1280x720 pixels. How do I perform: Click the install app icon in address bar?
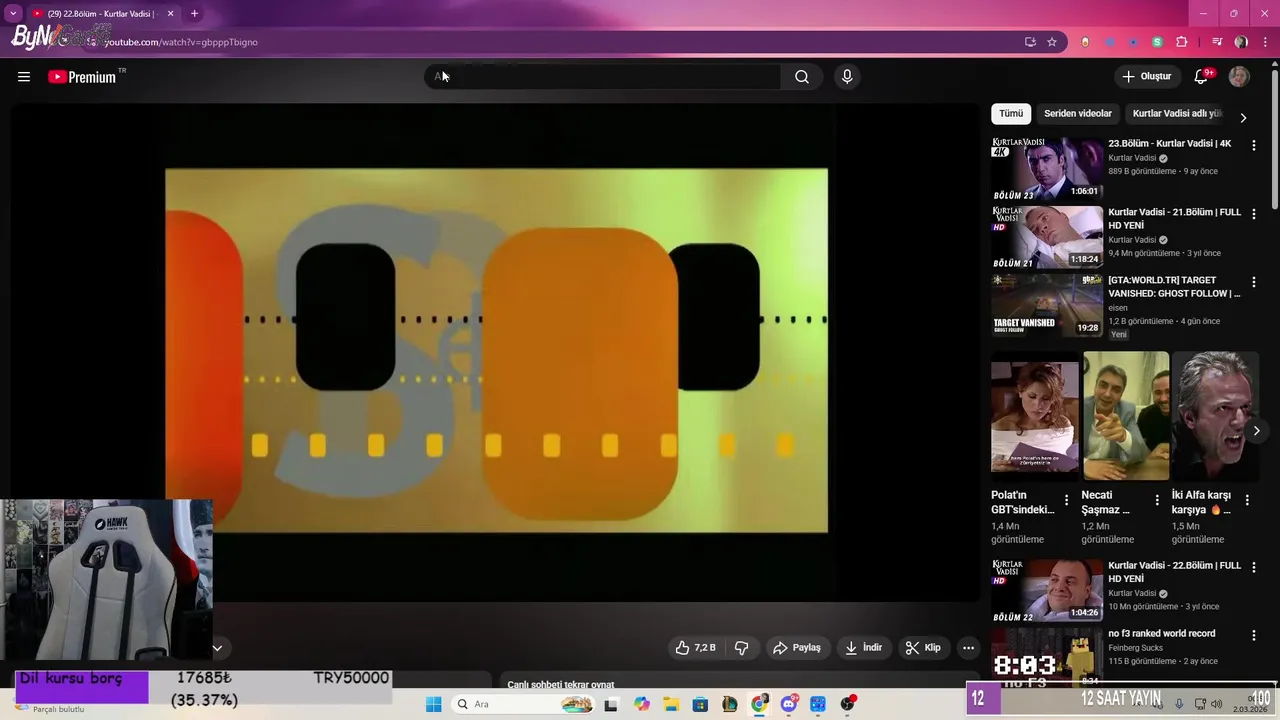(1030, 42)
